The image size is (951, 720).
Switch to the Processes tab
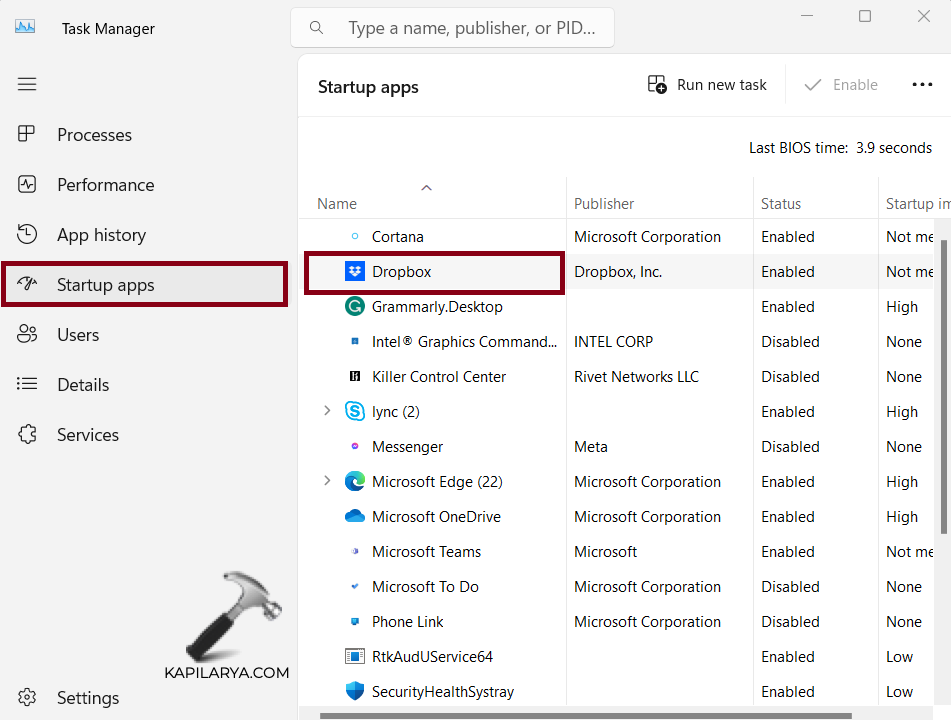point(94,135)
